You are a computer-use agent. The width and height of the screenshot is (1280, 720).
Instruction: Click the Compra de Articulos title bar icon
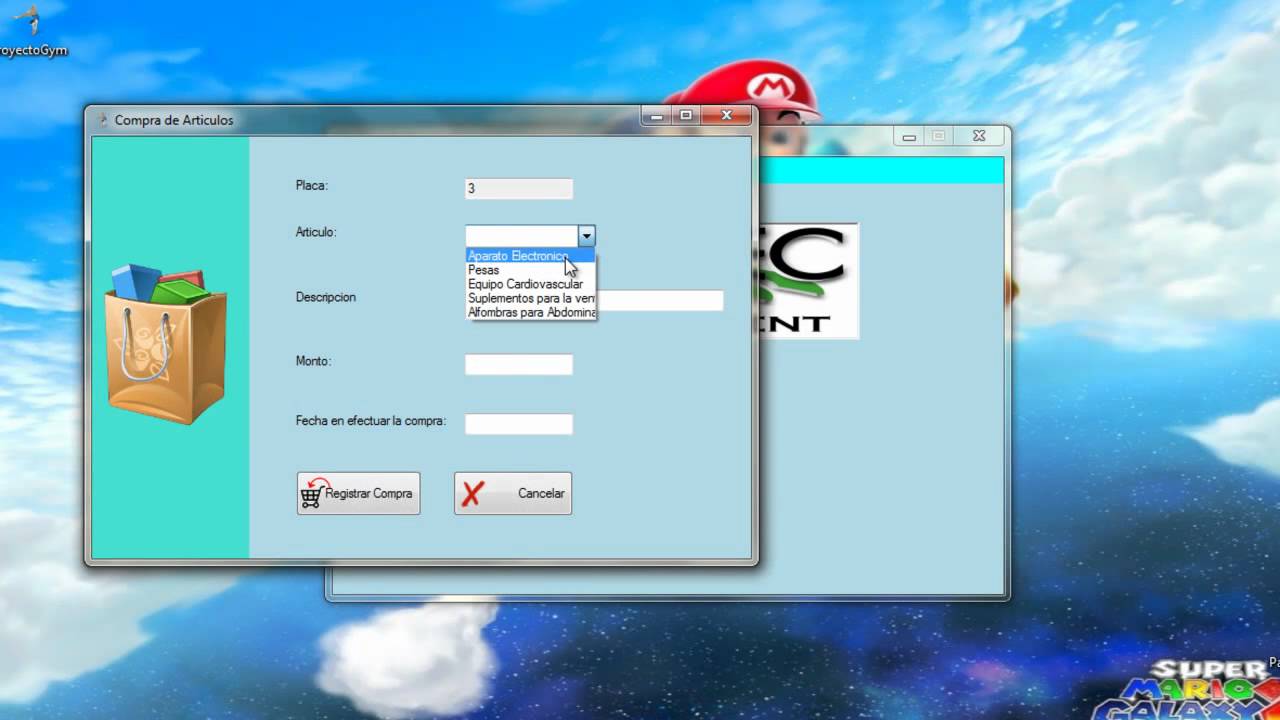pos(101,120)
